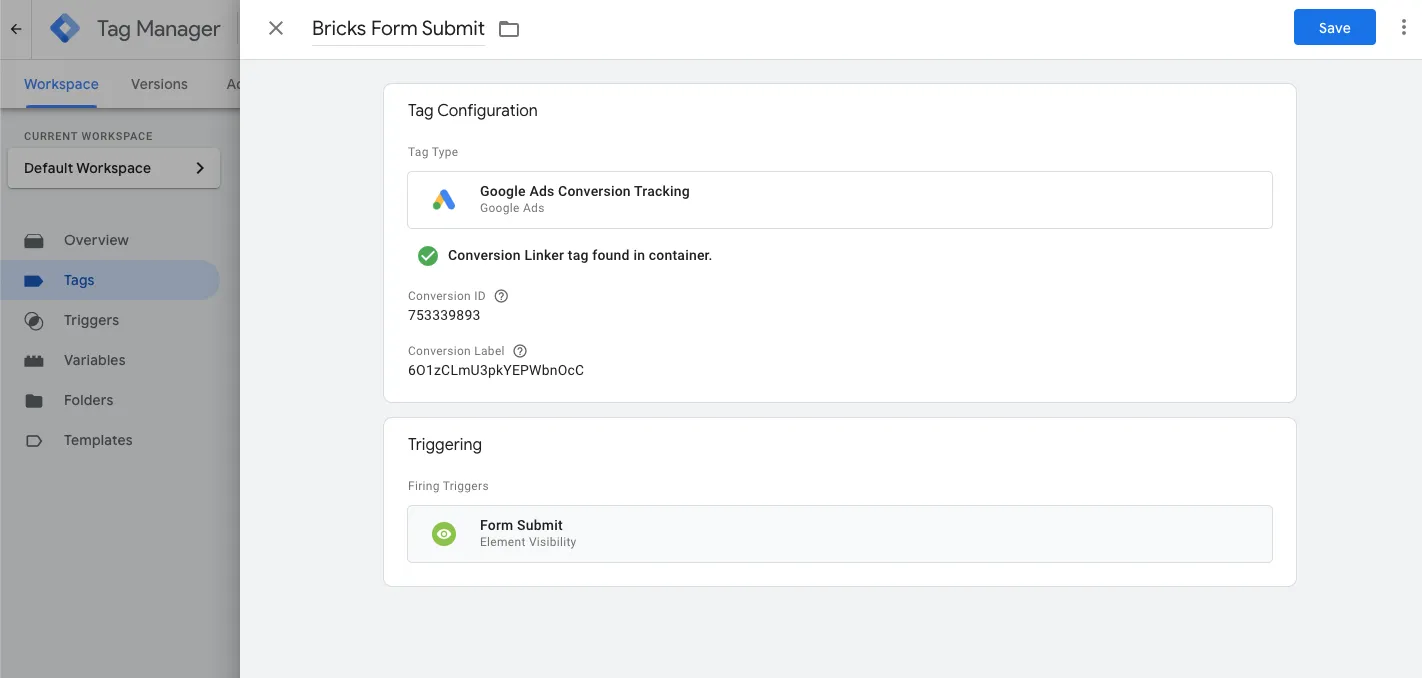Click the green Conversion Linker check icon

click(x=428, y=255)
